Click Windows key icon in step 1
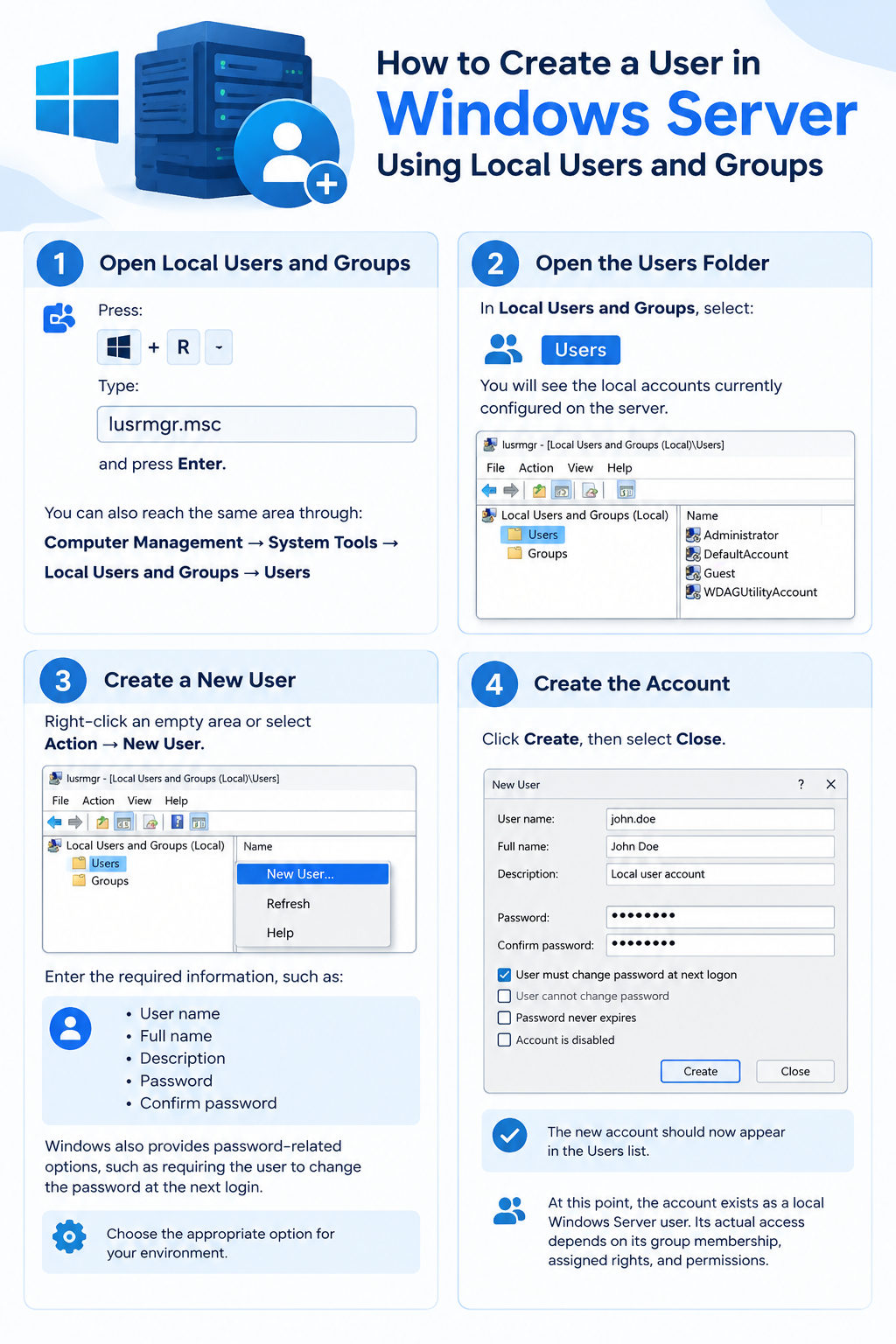The height and width of the screenshot is (1344, 896). click(118, 347)
